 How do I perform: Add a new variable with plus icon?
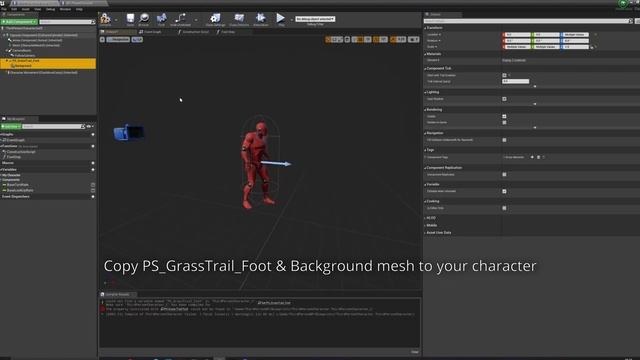point(93,169)
